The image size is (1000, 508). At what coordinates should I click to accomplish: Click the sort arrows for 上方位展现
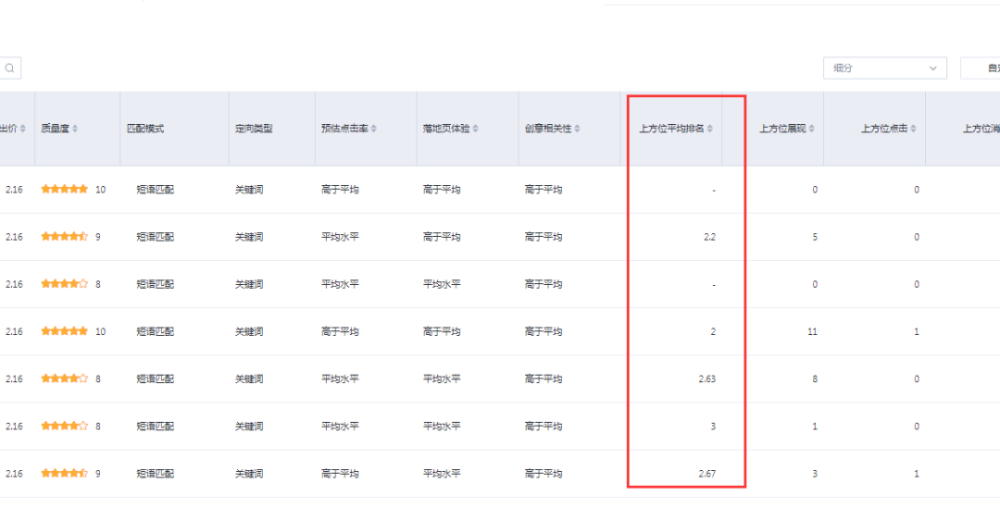(x=812, y=129)
